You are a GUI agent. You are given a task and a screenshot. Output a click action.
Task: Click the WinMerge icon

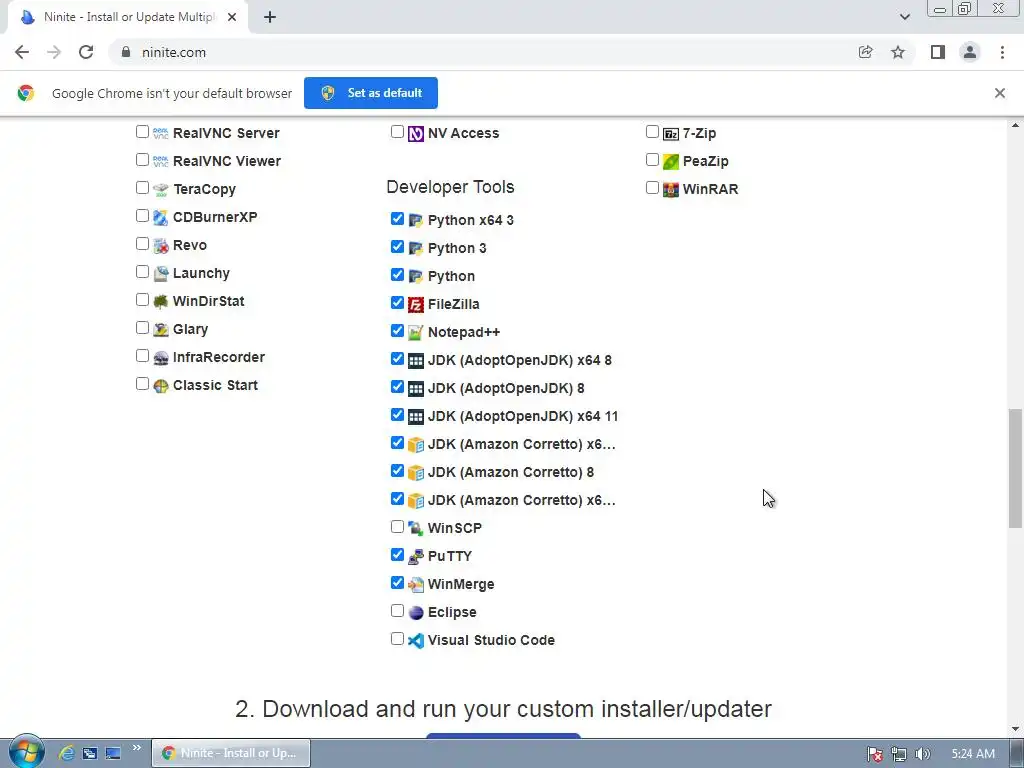point(416,584)
